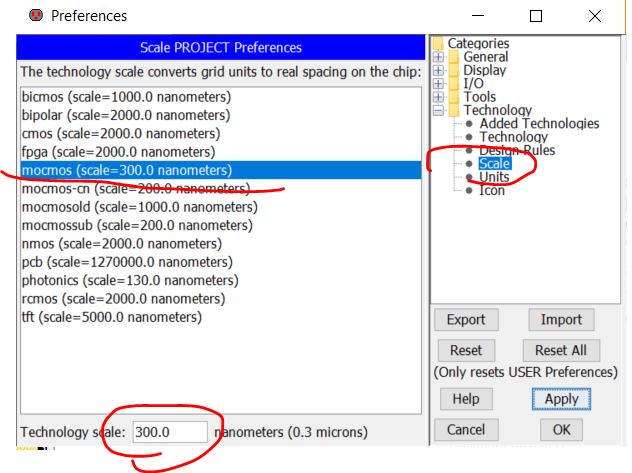Select the photonics technology entry
Screen dimensions: 632x473
tap(127, 281)
